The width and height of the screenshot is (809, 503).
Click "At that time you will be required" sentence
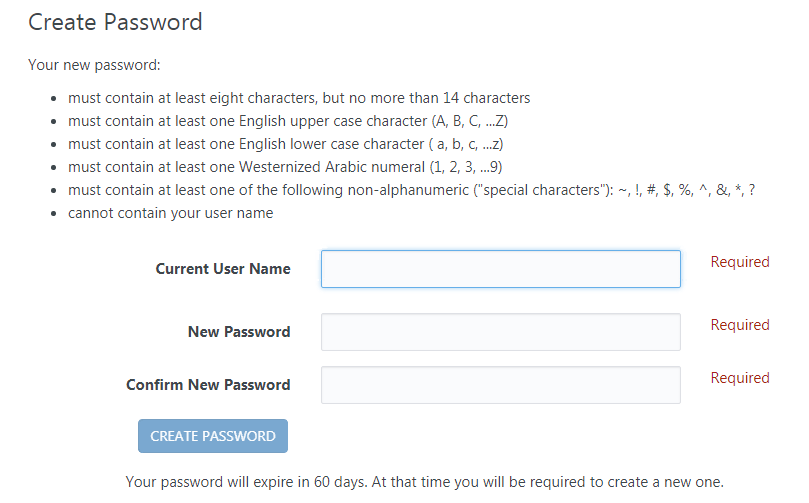[x=550, y=481]
